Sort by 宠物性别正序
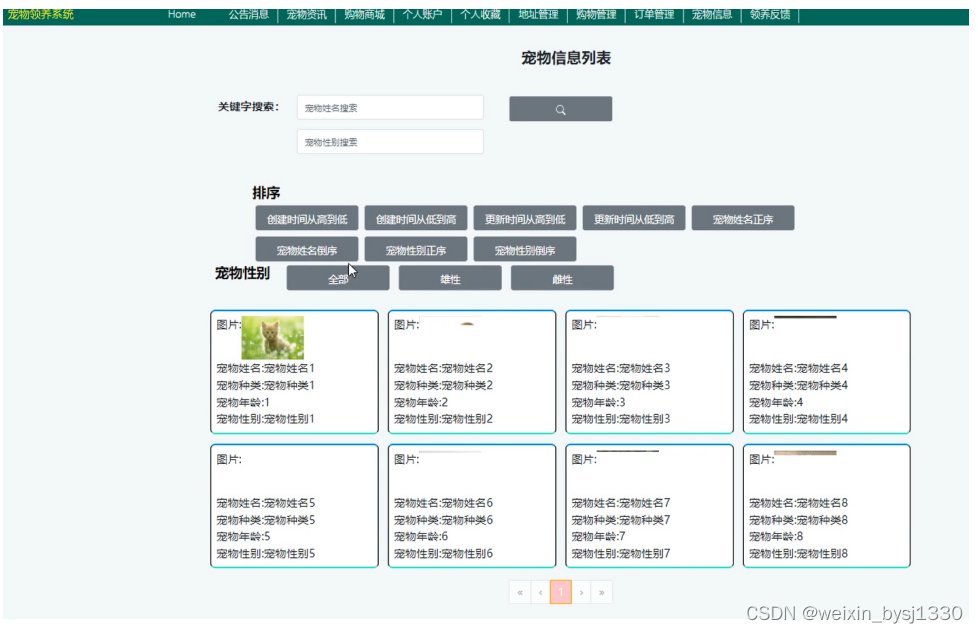Image resolution: width=978 pixels, height=633 pixels. 416,249
